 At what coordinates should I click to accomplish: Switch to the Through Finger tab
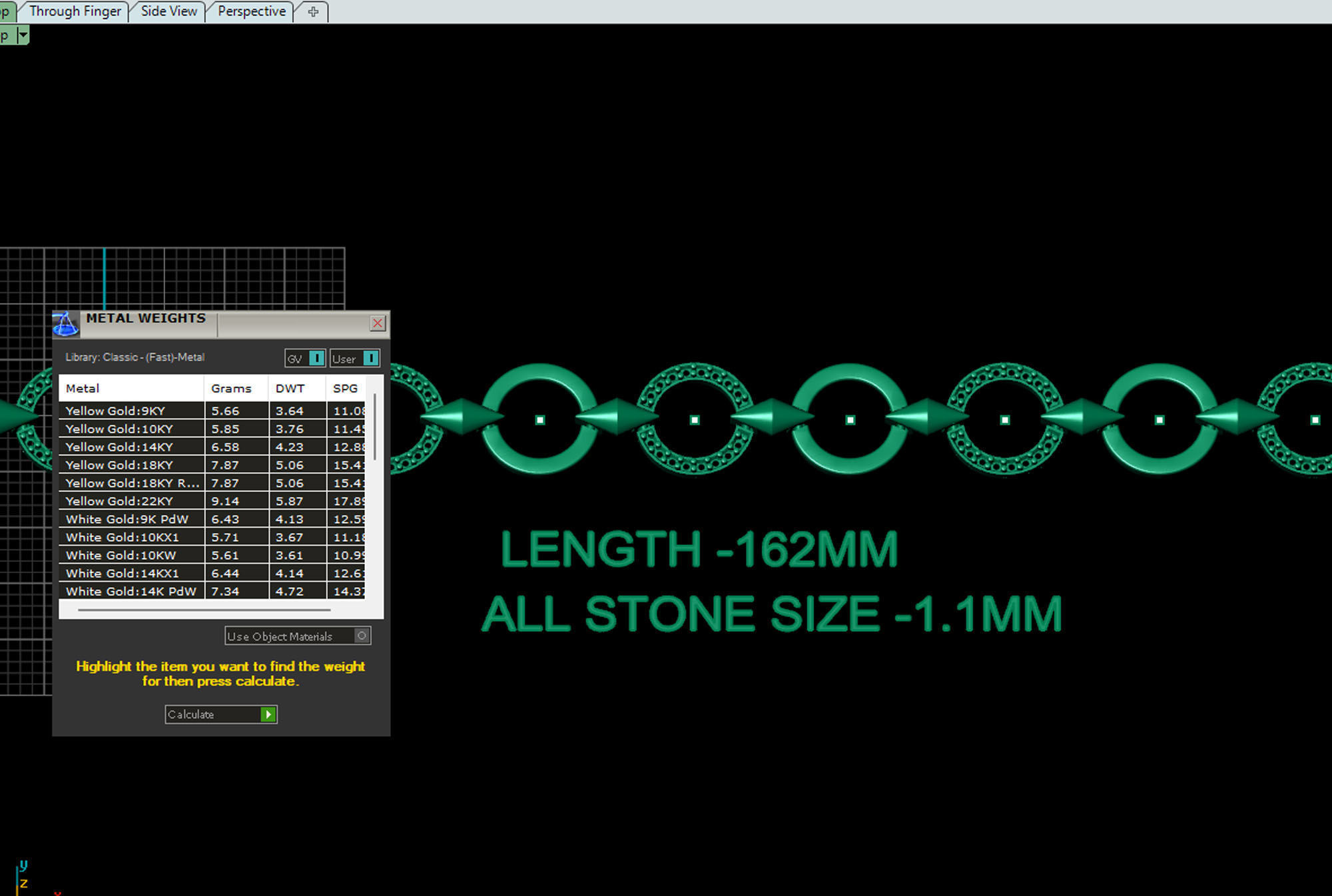[75, 11]
